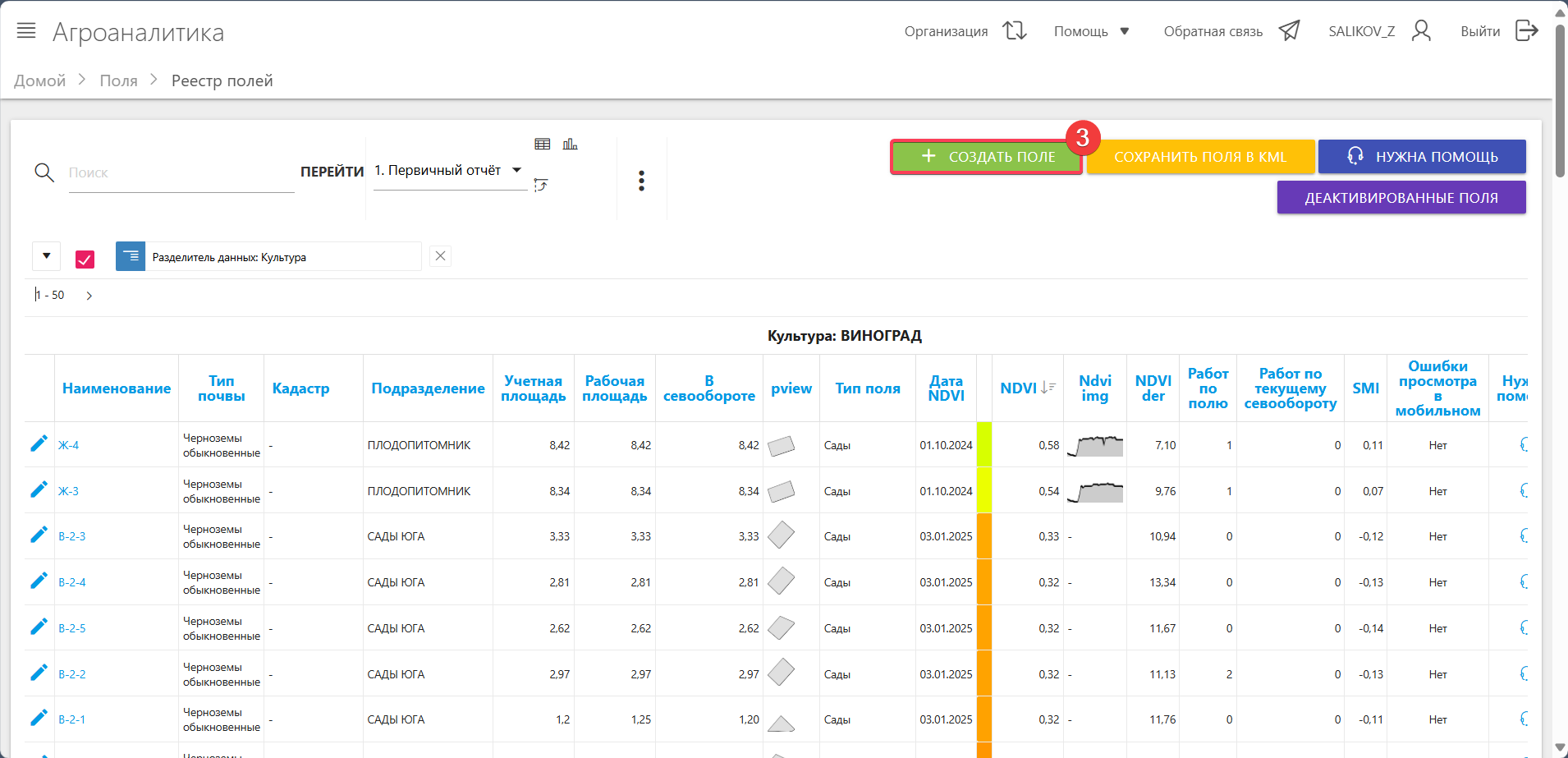Click the Поиск search input field
Viewport: 1568px width, 758px height.
point(181,173)
